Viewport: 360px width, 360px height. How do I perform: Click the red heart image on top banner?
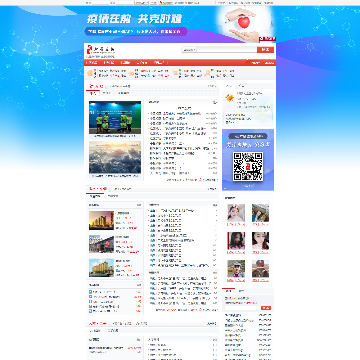pyautogui.click(x=244, y=22)
